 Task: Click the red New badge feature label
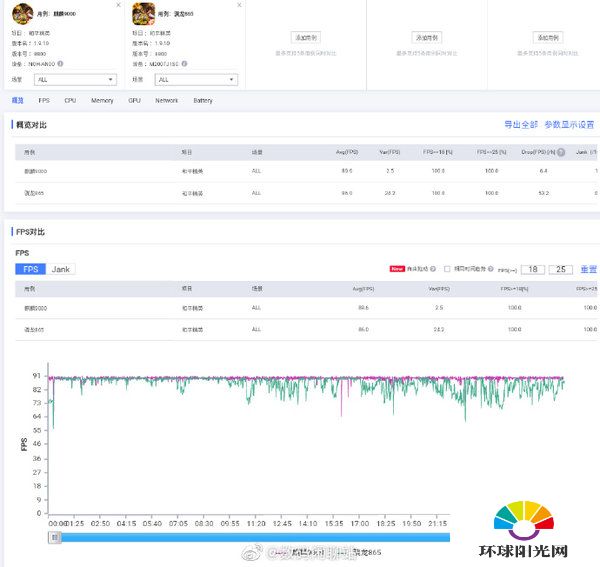click(397, 269)
